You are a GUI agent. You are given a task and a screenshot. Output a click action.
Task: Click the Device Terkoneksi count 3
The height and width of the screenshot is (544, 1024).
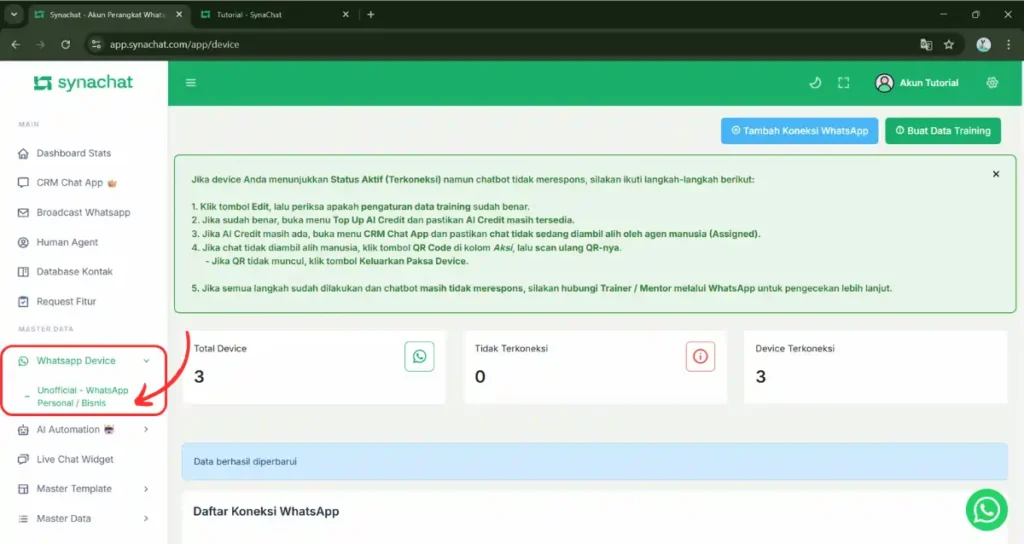tap(761, 377)
